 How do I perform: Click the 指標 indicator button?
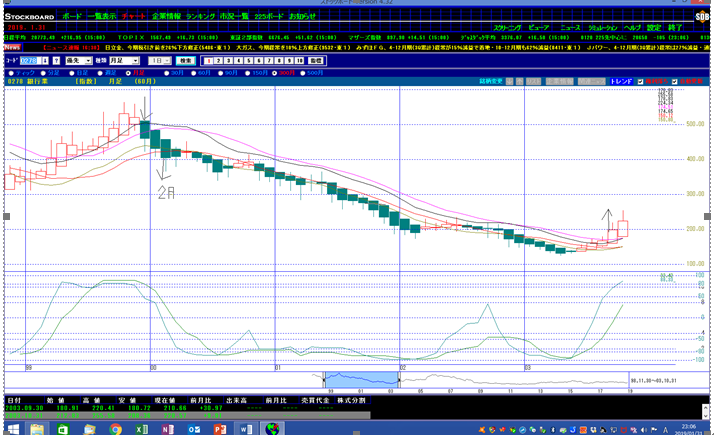(x=316, y=61)
